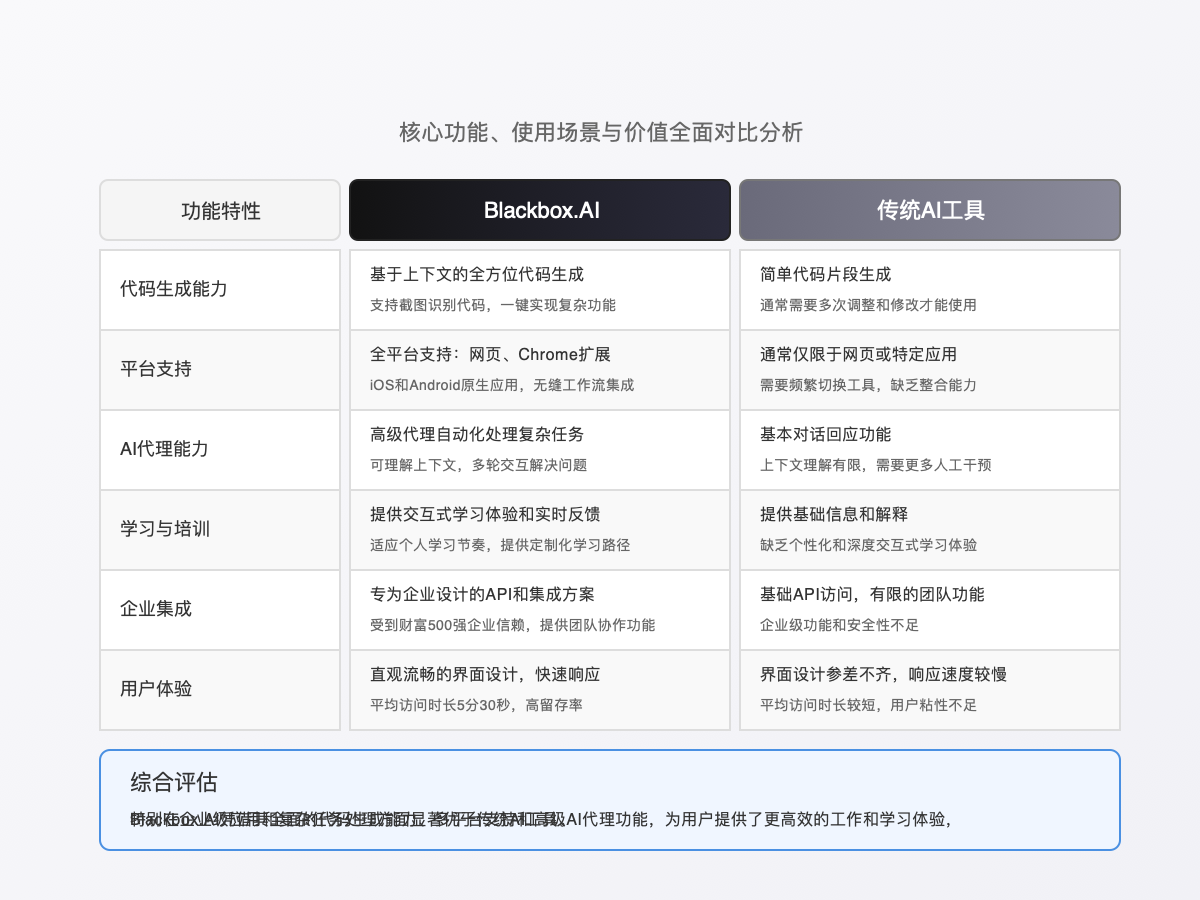Click 简单代码片段生成 text
1200x900 pixels.
point(825,274)
